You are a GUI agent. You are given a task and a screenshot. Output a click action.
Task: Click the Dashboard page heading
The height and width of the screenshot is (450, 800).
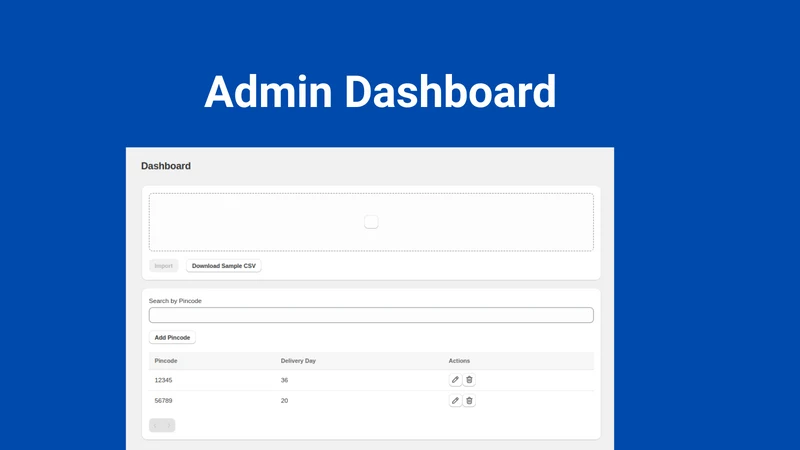coord(166,166)
